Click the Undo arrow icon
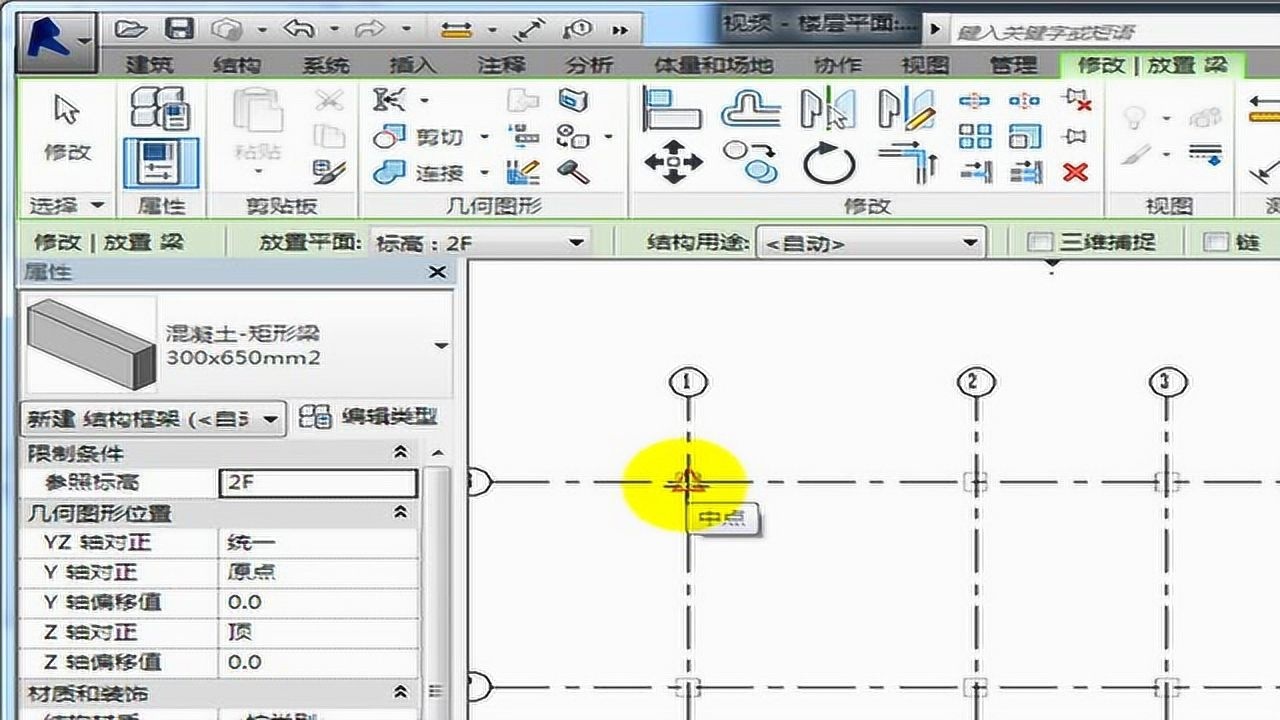1280x720 pixels. pyautogui.click(x=300, y=29)
